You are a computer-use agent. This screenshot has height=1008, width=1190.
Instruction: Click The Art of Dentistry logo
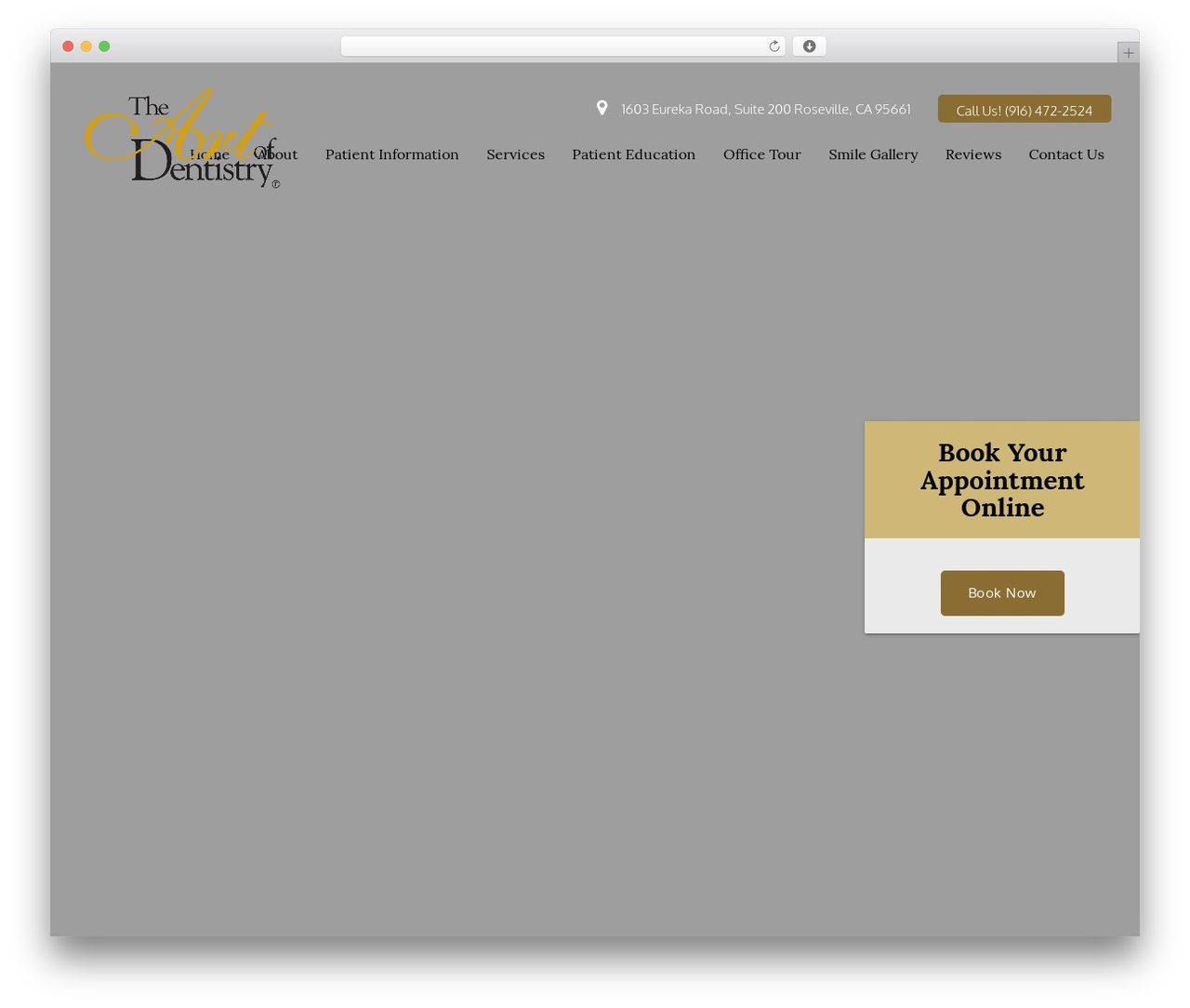182,139
